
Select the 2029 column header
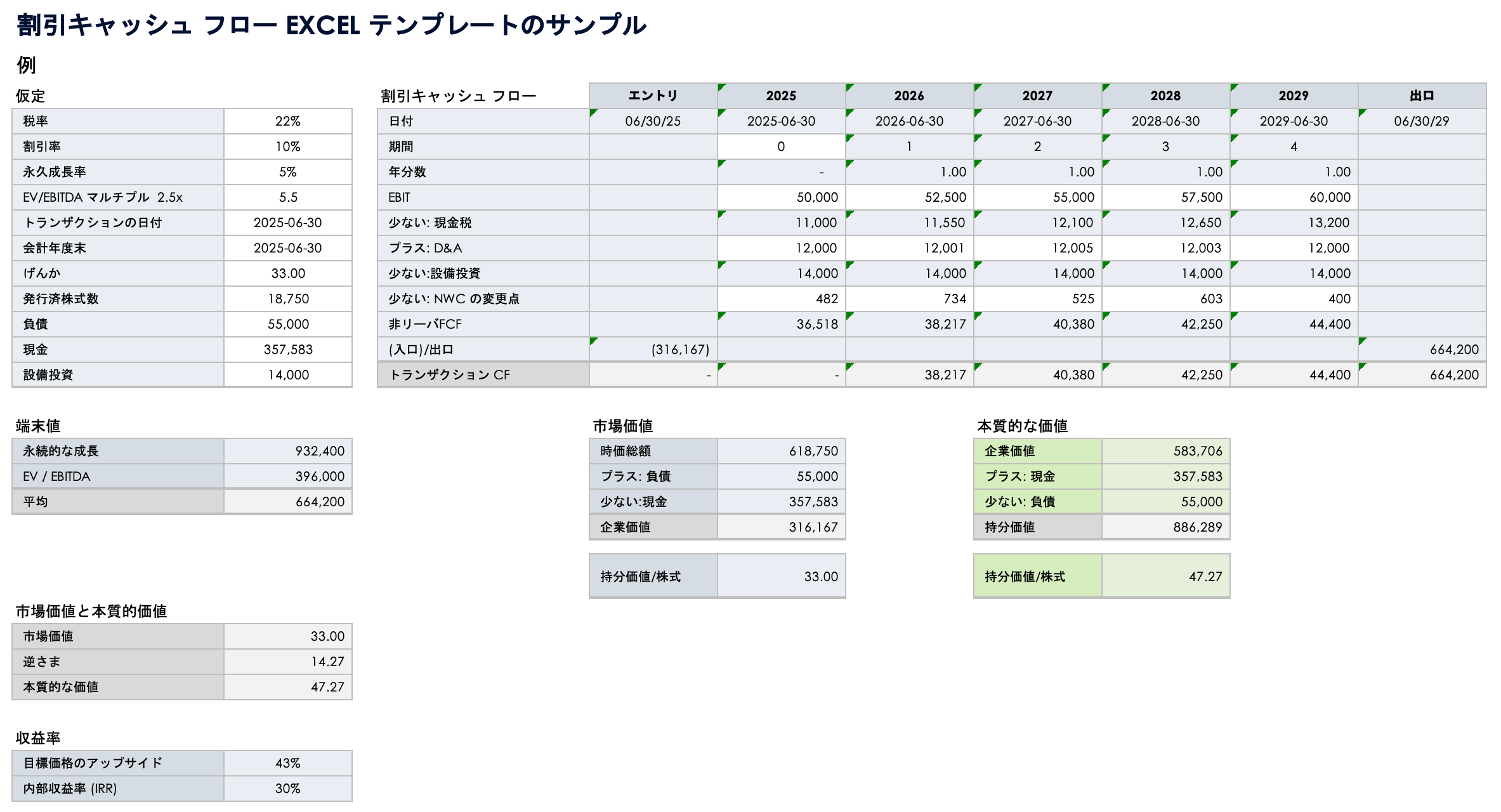pyautogui.click(x=1294, y=96)
